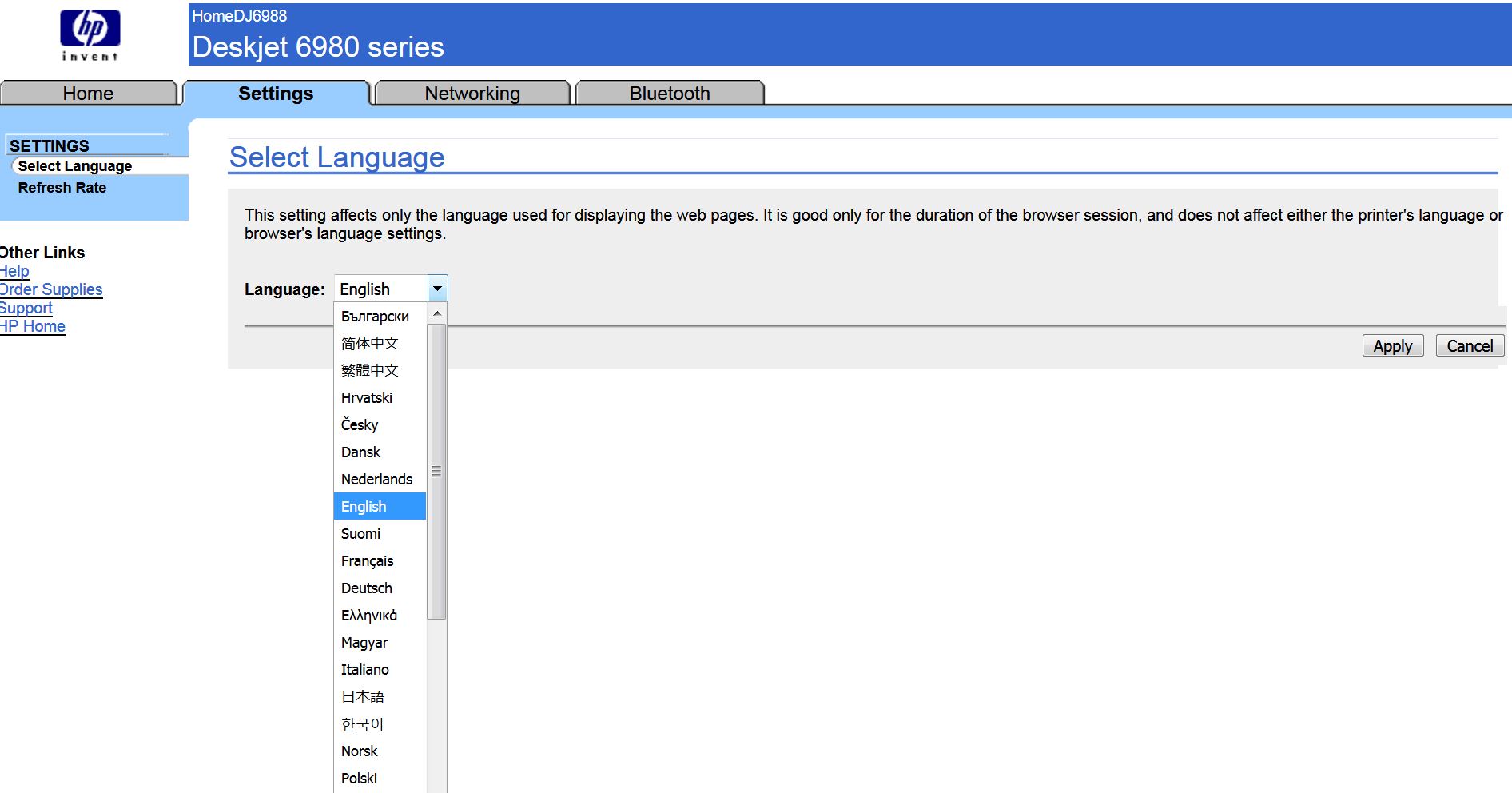This screenshot has width=1512, height=793.
Task: Go to the Networking tab
Action: point(472,93)
